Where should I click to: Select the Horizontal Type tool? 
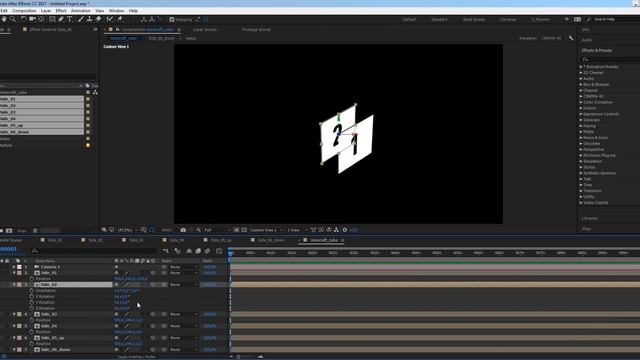[x=70, y=19]
